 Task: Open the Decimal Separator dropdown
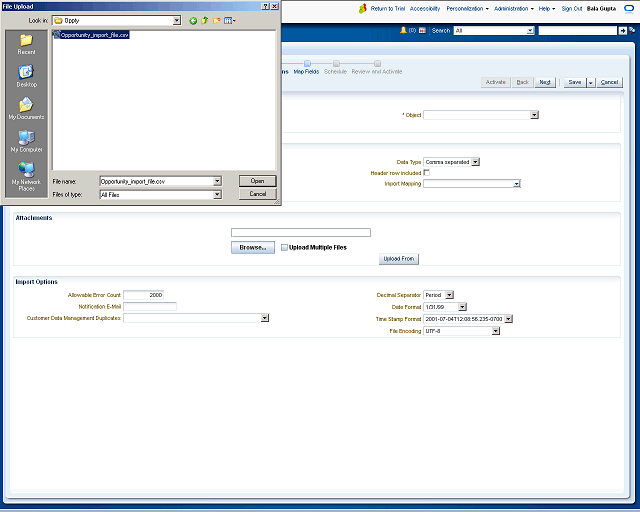tap(449, 295)
